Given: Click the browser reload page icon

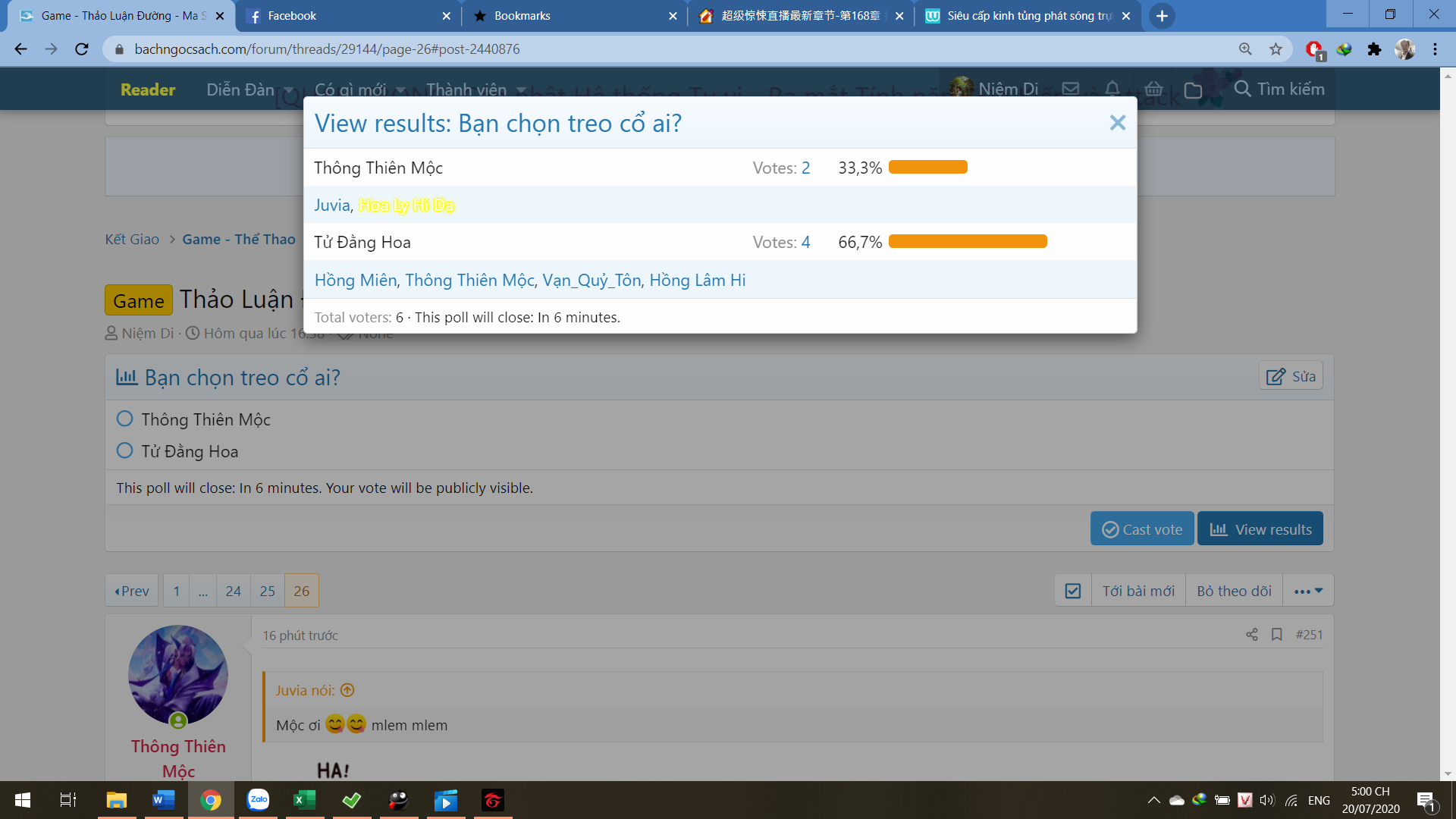Looking at the screenshot, I should [82, 49].
